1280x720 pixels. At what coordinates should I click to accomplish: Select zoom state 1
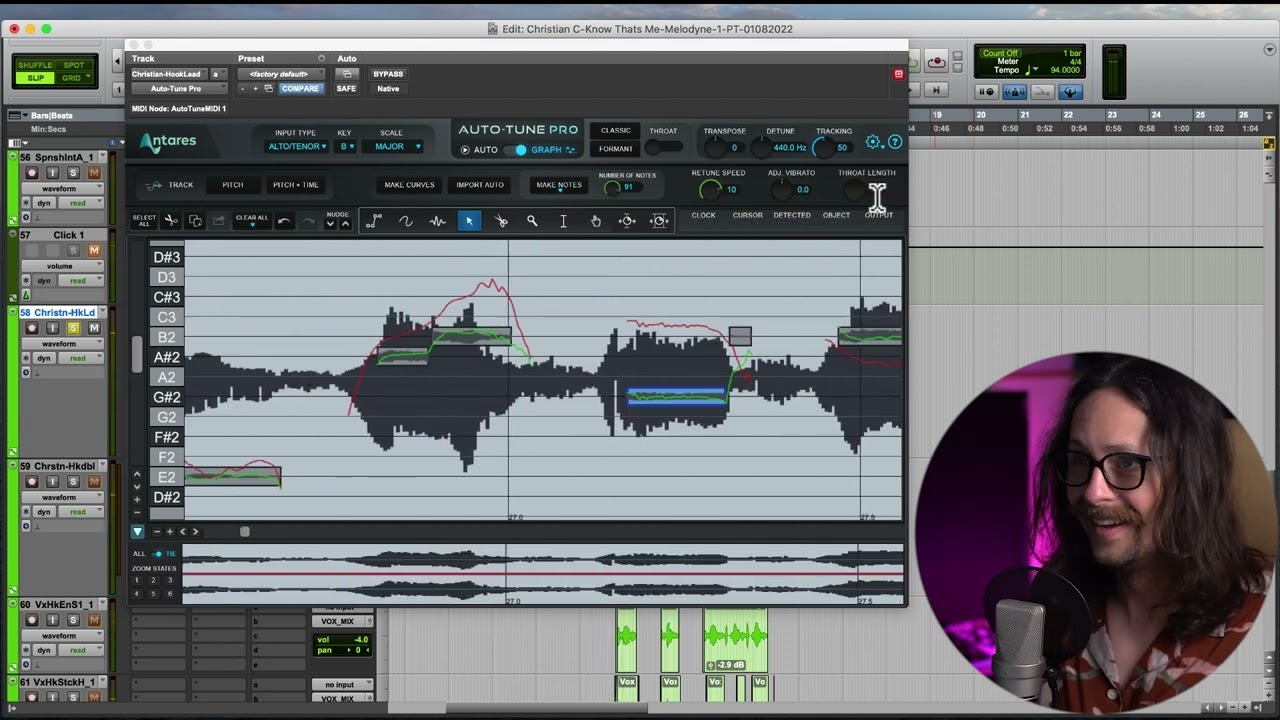point(138,581)
